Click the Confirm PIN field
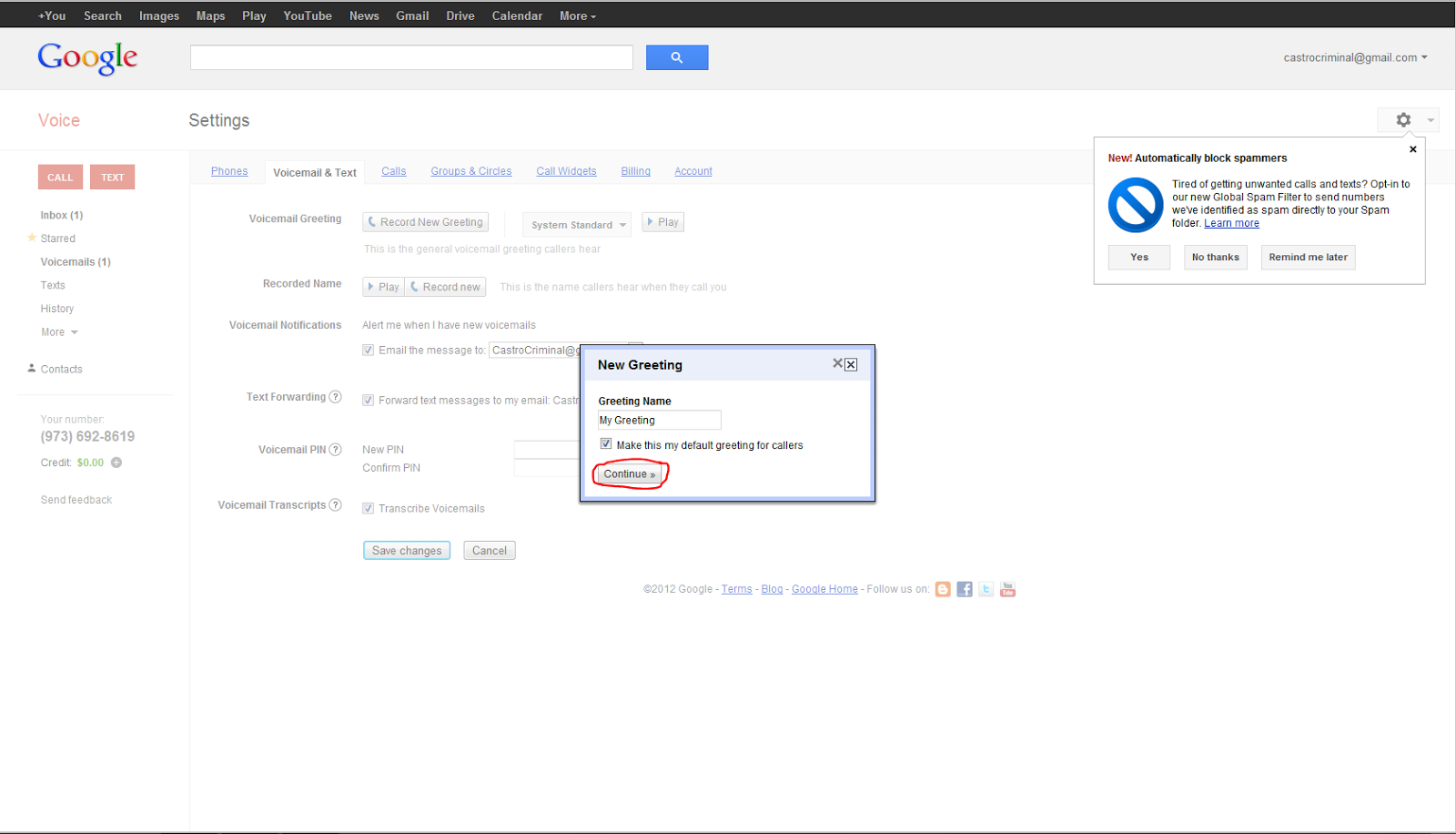 pos(547,468)
